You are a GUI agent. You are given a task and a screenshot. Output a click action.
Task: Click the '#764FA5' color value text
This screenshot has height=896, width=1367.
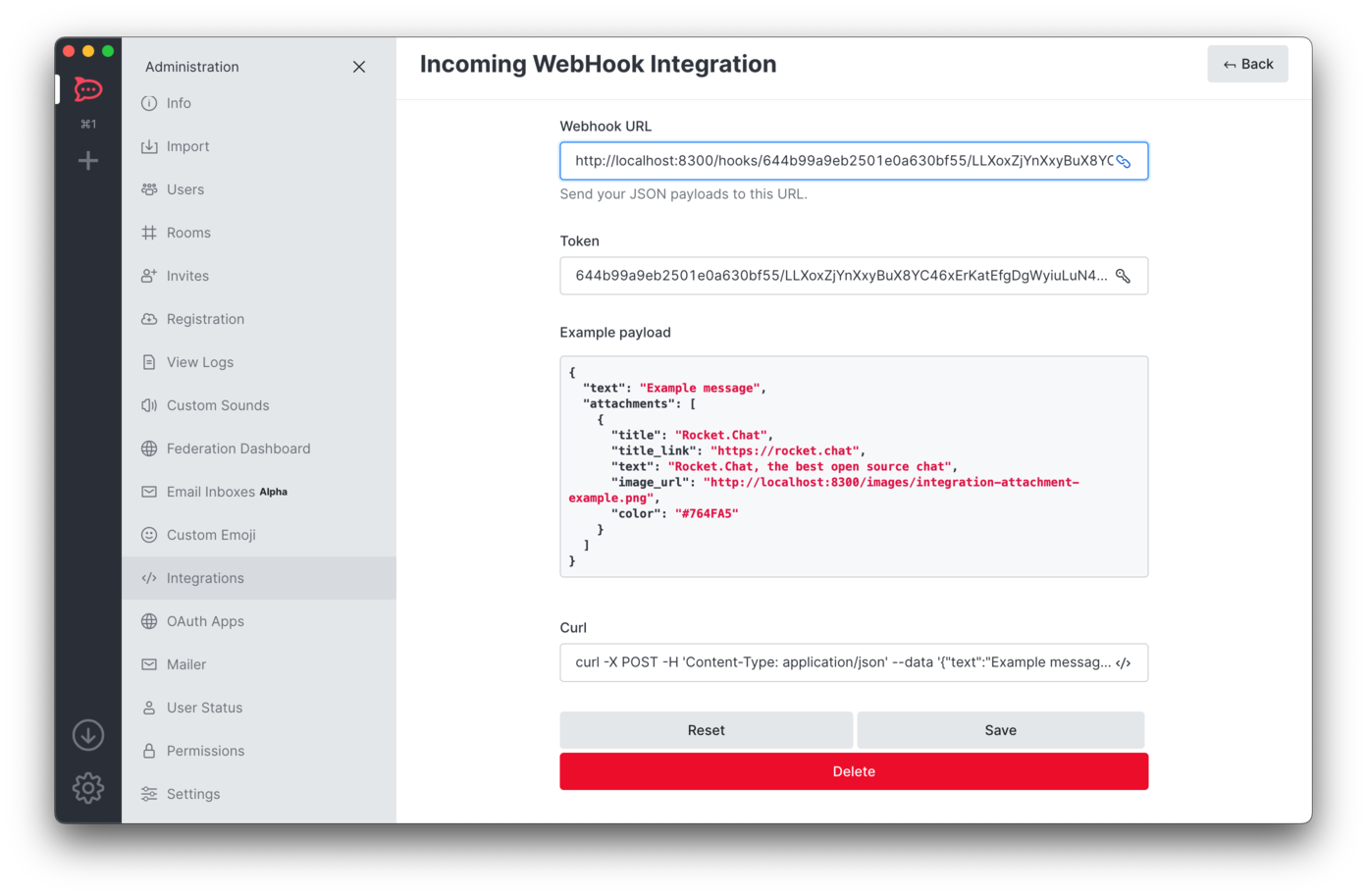tap(707, 513)
